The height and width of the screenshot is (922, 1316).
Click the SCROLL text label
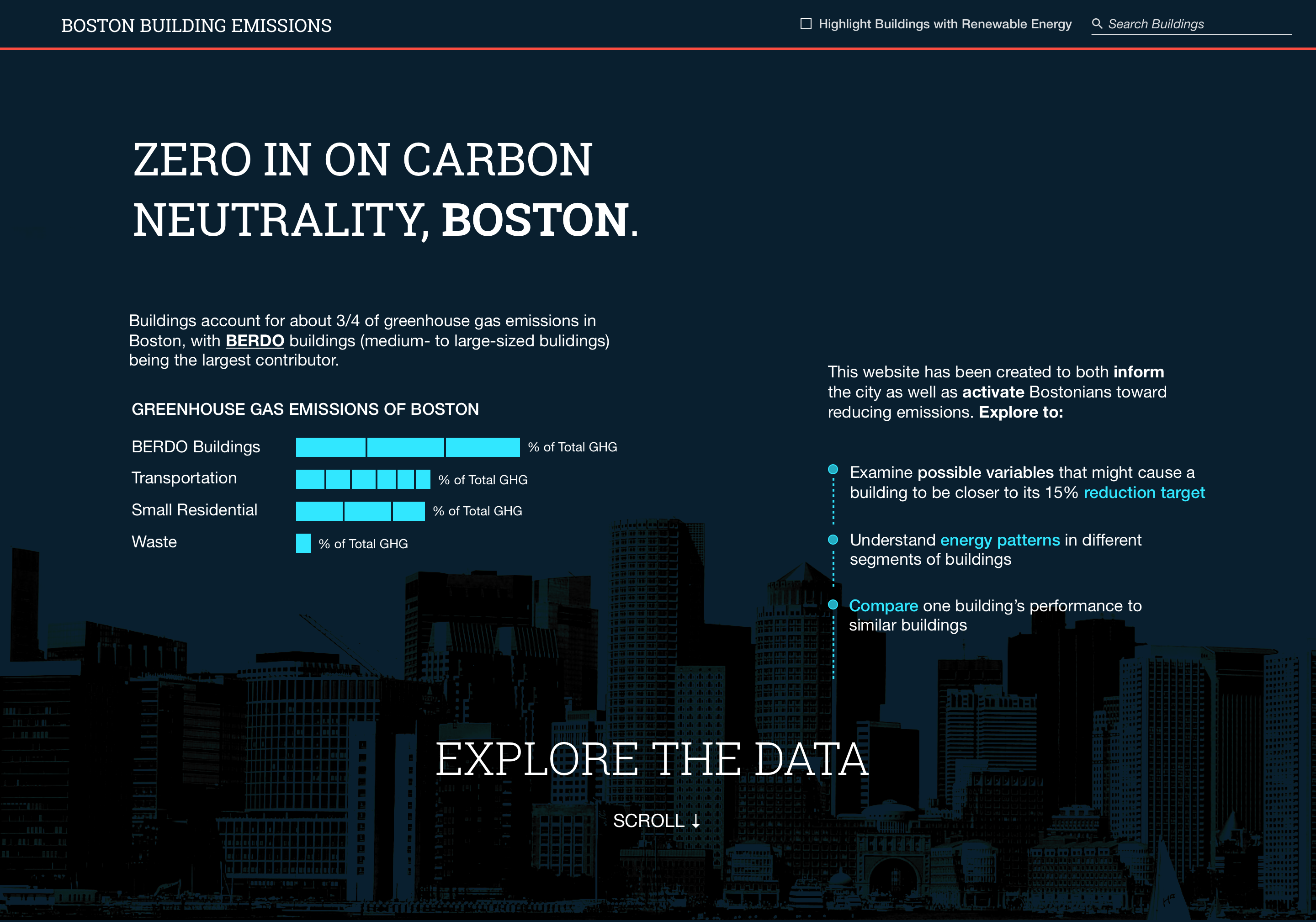pyautogui.click(x=648, y=821)
